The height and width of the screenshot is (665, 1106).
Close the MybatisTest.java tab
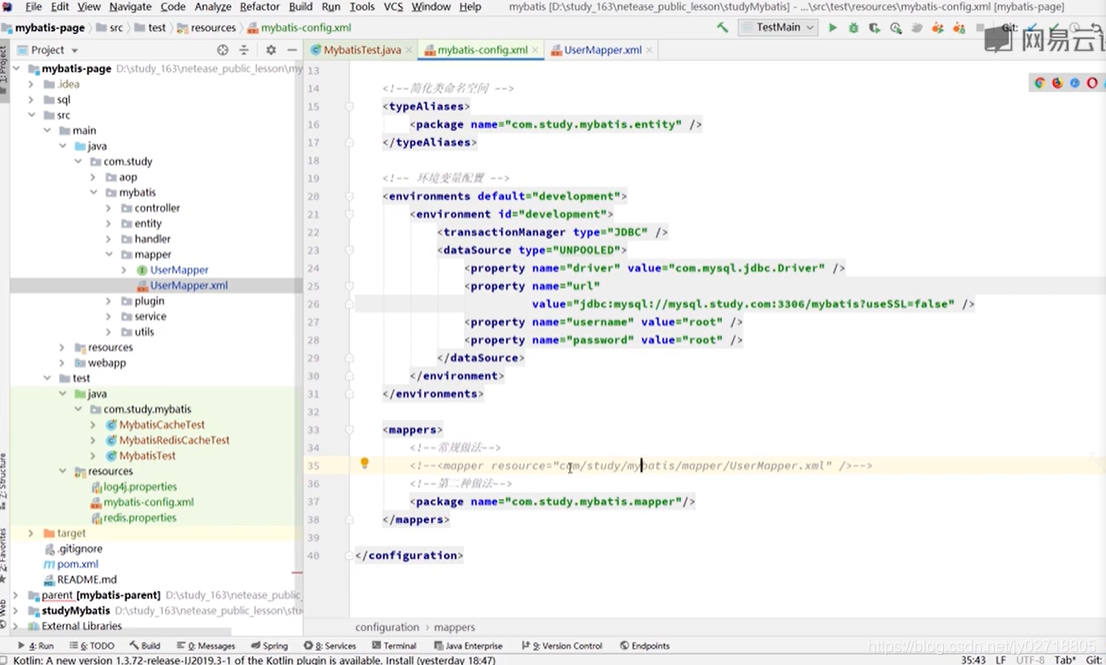408,50
